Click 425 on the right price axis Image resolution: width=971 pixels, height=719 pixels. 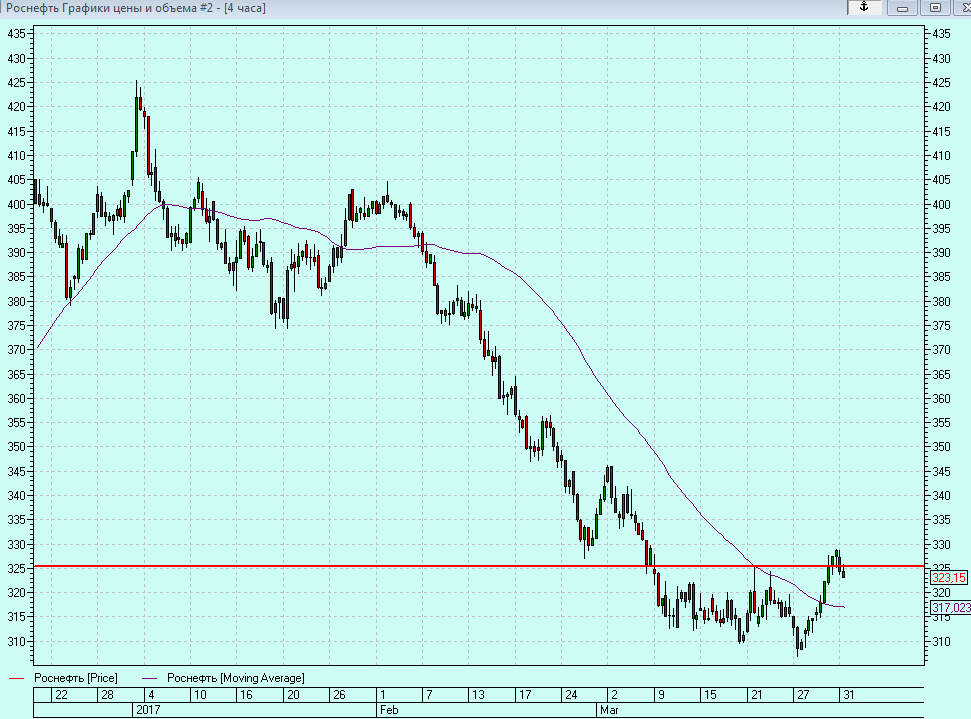pos(941,82)
